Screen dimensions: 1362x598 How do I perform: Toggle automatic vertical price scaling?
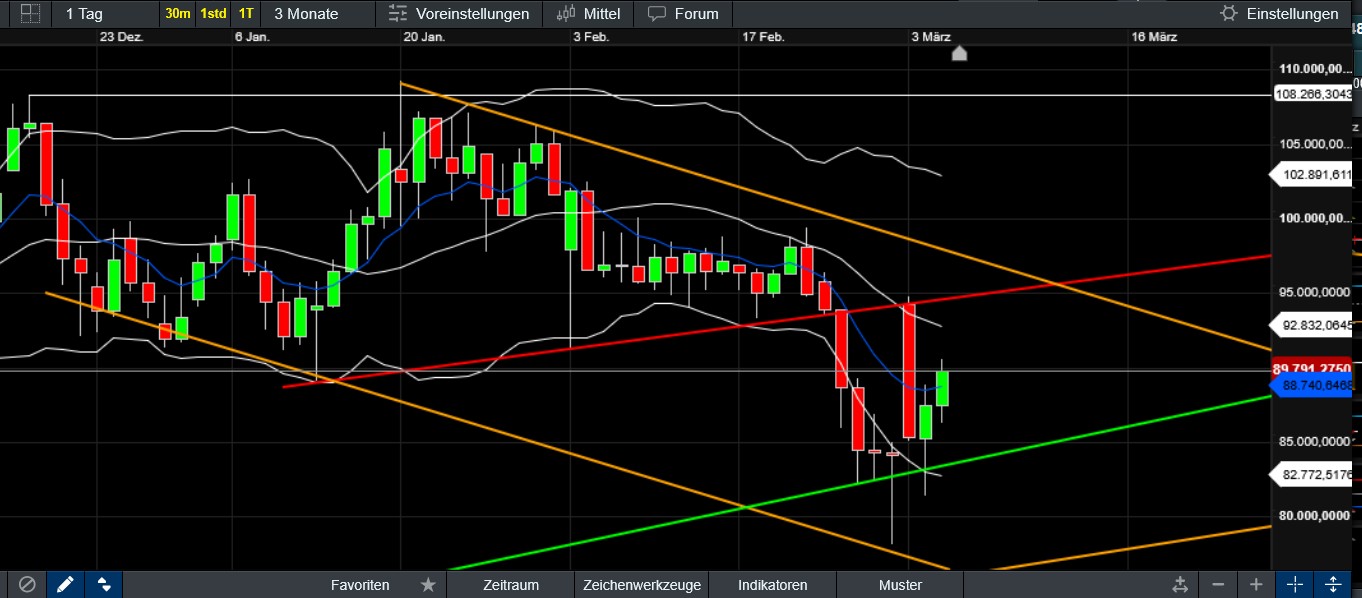1334,584
